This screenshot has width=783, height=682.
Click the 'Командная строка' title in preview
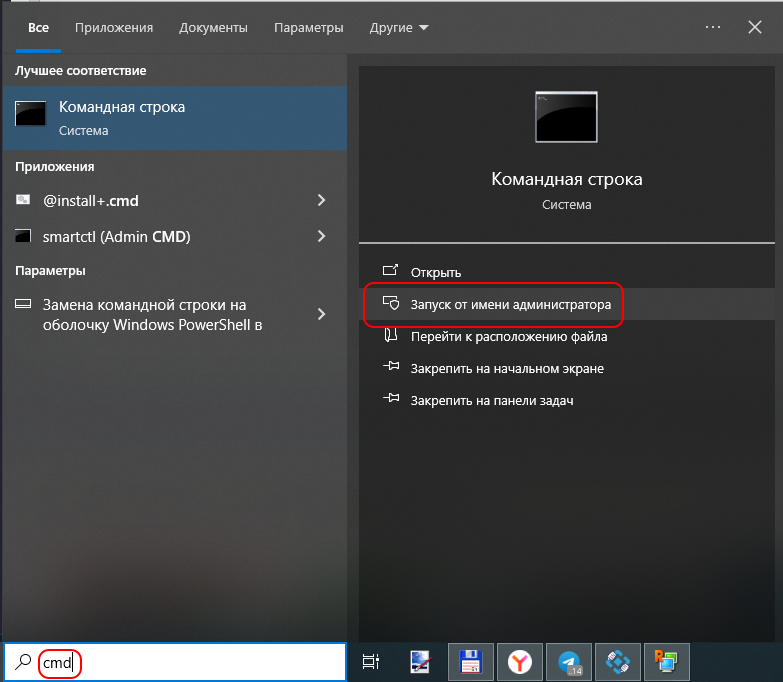coord(567,179)
